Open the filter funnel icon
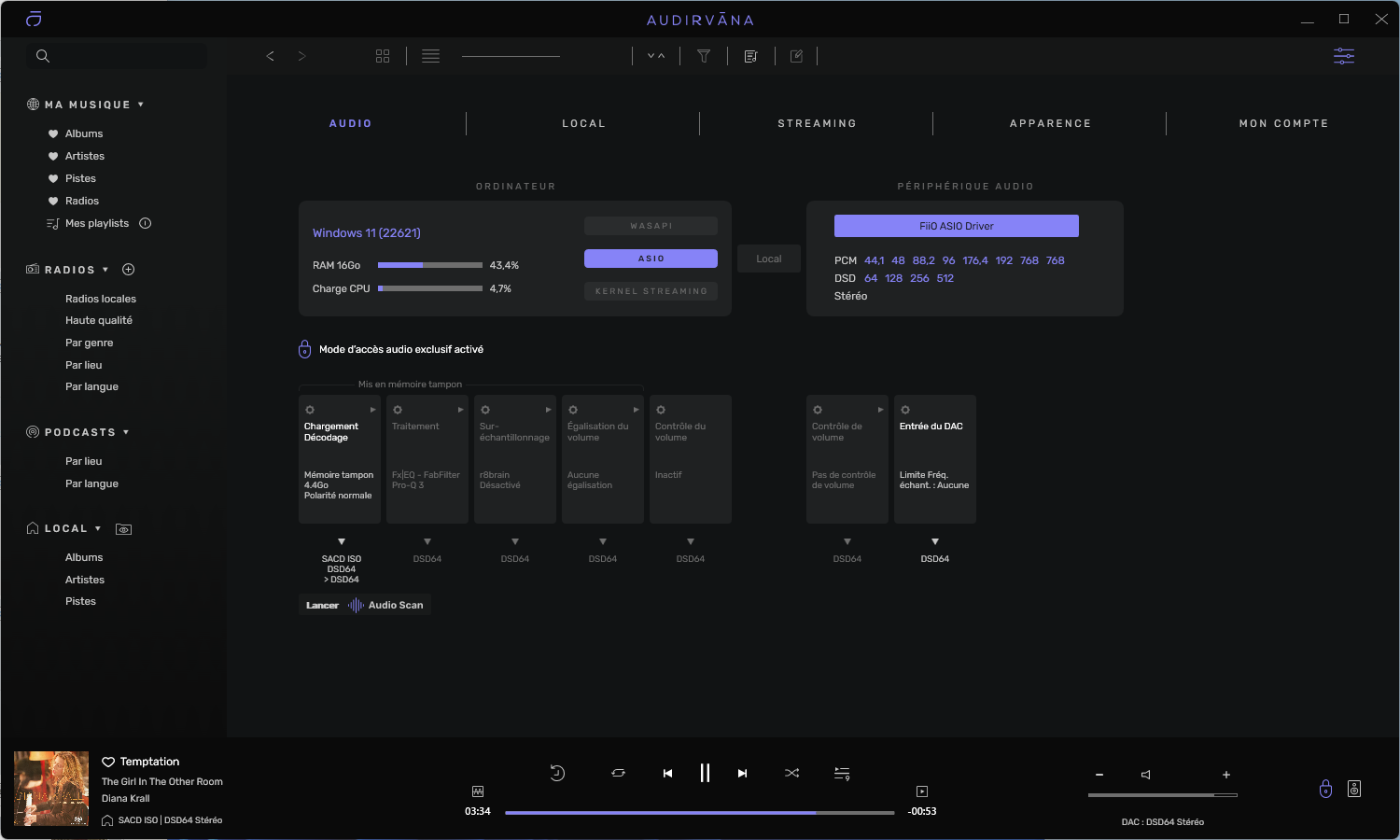 tap(704, 56)
